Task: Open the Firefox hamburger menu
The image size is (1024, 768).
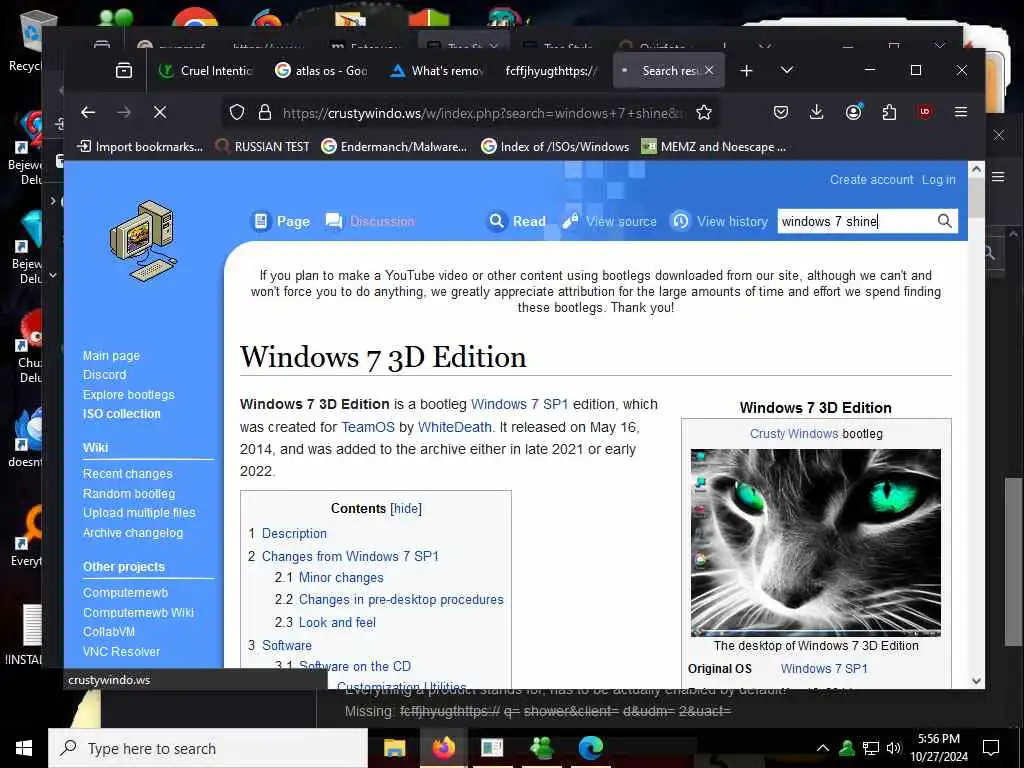Action: pyautogui.click(x=961, y=112)
